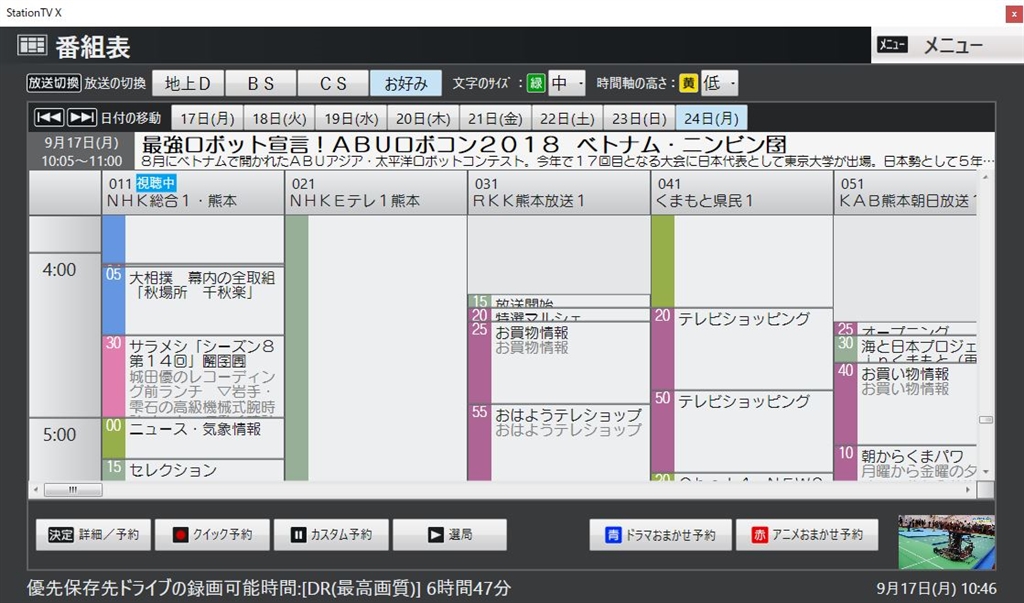The height and width of the screenshot is (603, 1024).
Task: Select KAB program お買い物情報 at 40
Action: click(906, 404)
